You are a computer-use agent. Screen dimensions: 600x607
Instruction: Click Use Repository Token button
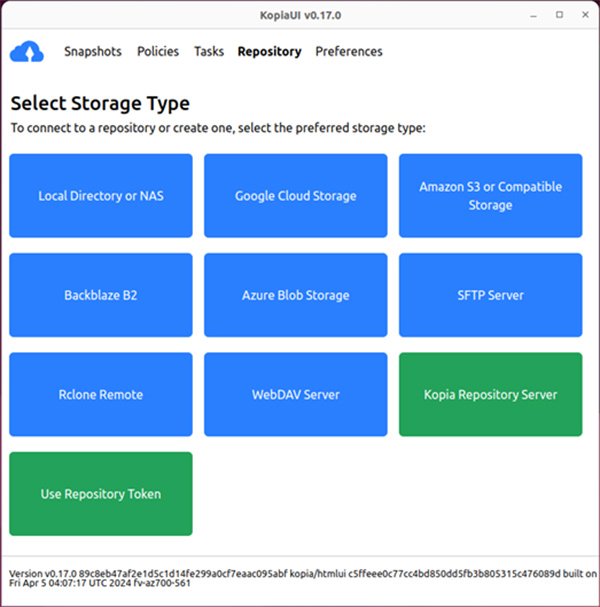click(101, 494)
